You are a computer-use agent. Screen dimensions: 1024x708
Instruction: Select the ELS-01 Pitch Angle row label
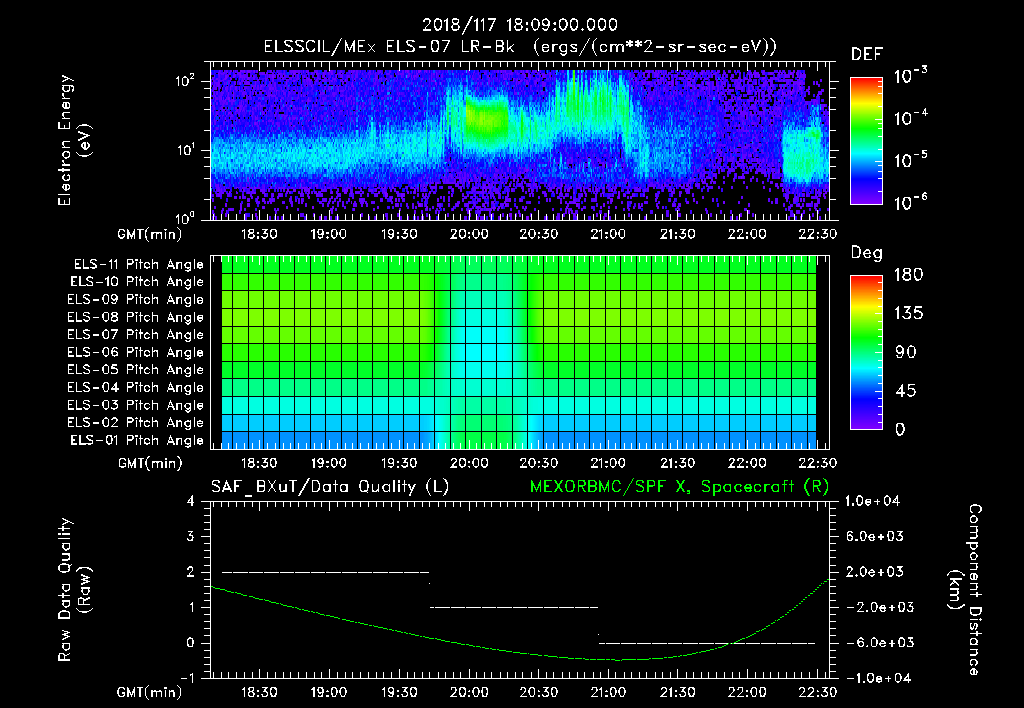(x=137, y=440)
